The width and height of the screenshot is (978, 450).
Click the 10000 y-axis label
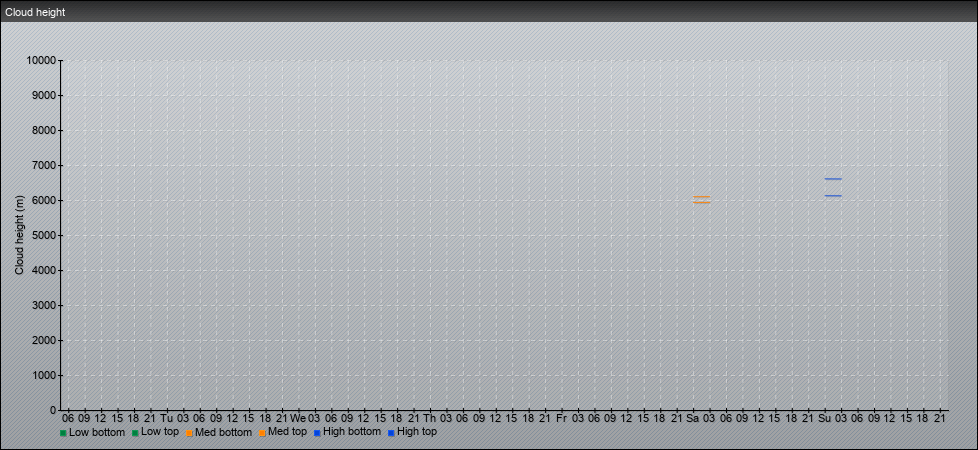(41, 61)
